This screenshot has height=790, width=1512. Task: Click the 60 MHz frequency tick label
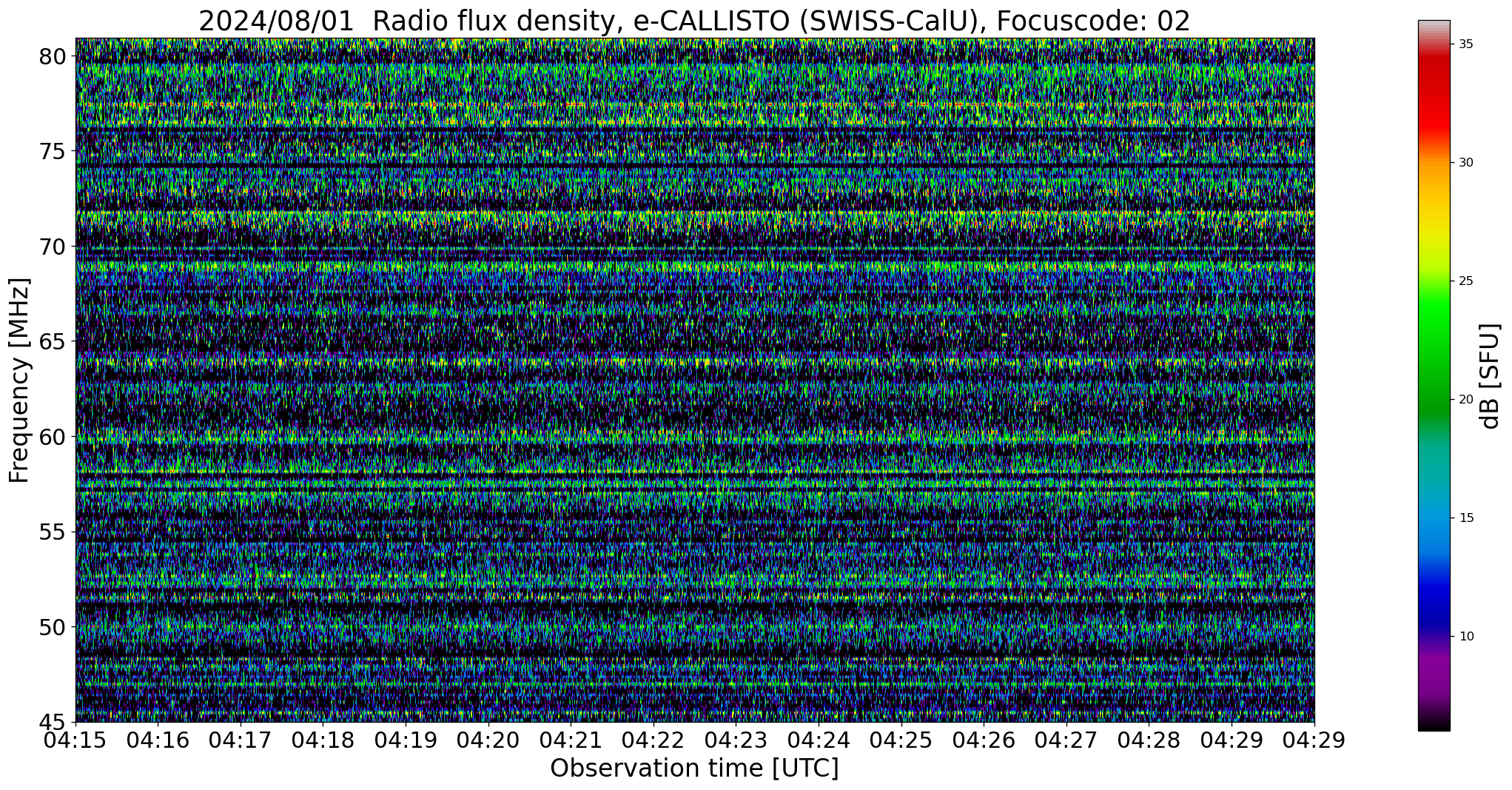[53, 437]
